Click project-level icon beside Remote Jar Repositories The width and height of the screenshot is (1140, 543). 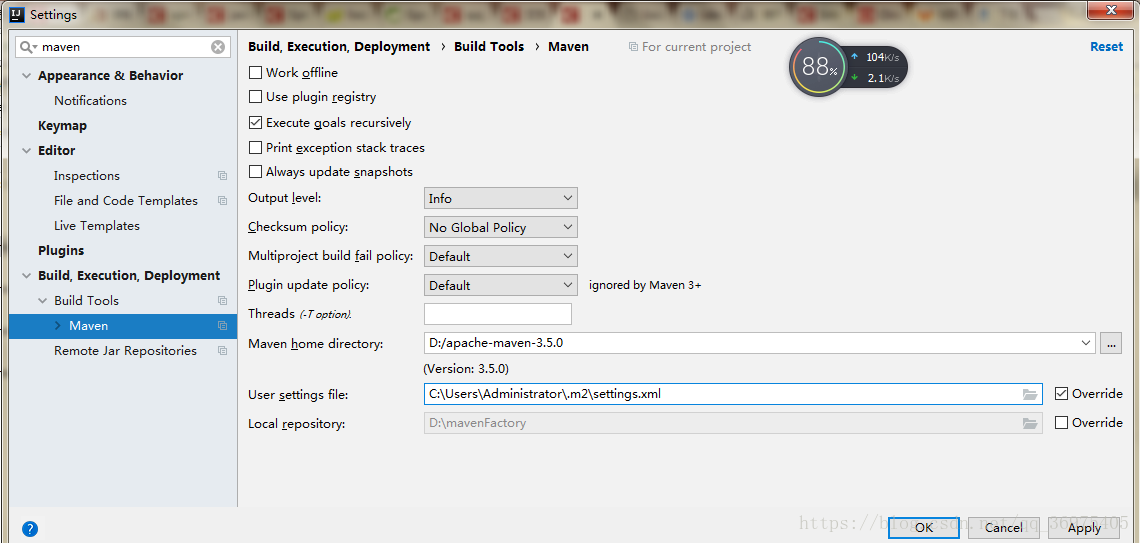click(222, 351)
